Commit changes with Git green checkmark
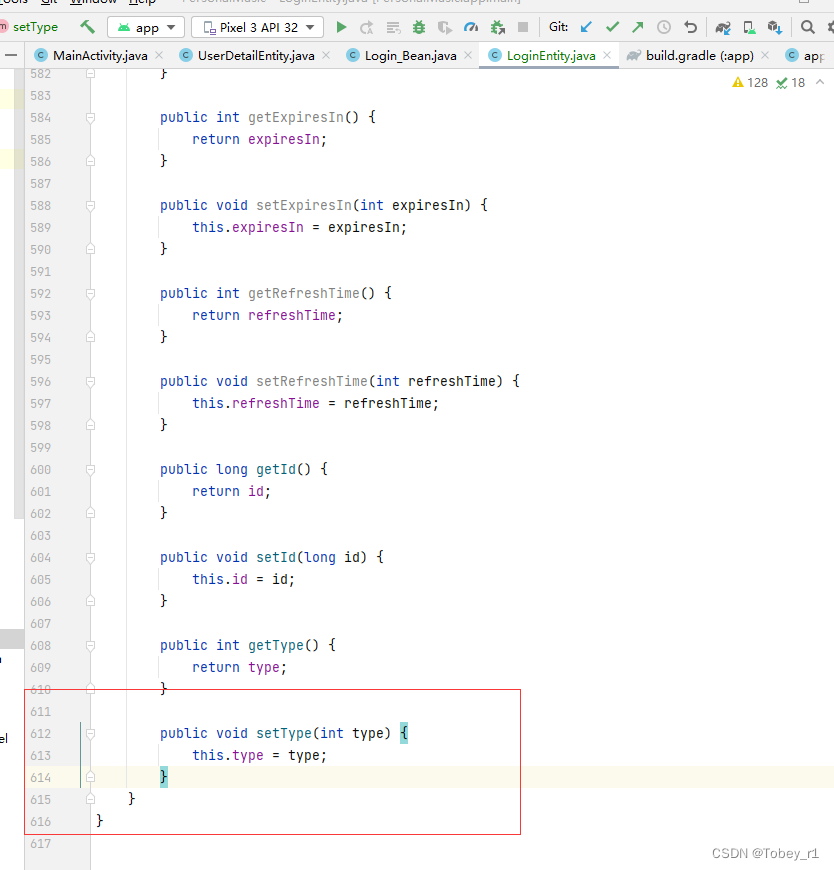Image resolution: width=834 pixels, height=870 pixels. (612, 27)
